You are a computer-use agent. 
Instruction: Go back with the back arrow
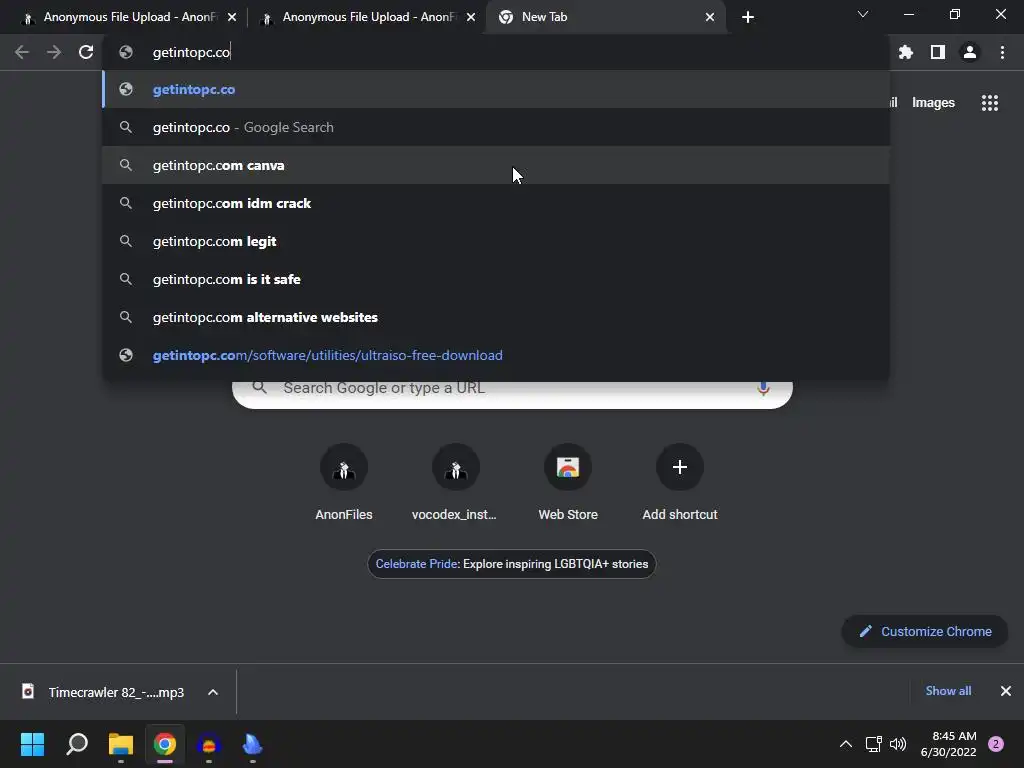pyautogui.click(x=22, y=52)
